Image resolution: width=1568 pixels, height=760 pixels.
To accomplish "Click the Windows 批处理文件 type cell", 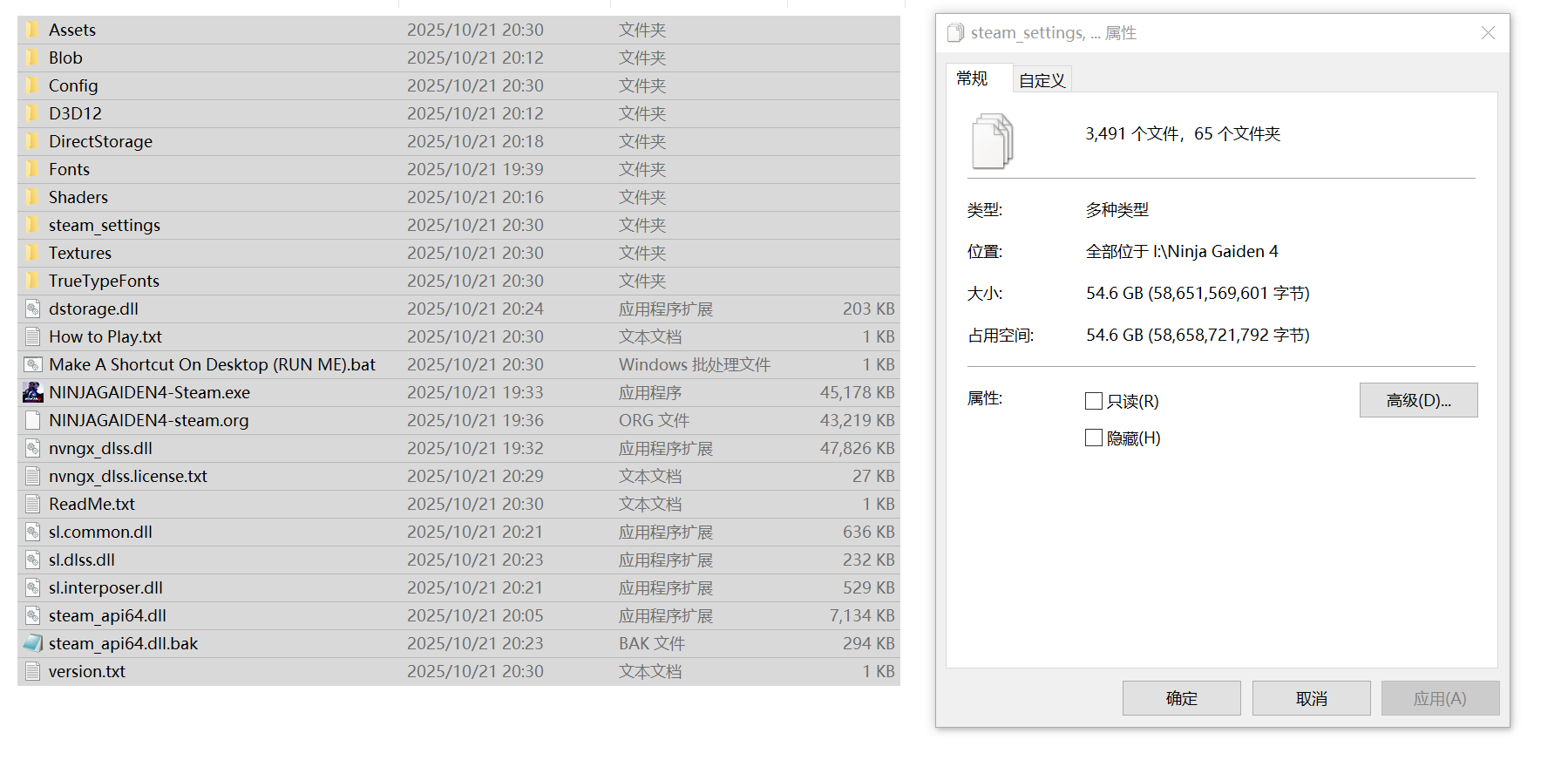I will pos(695,364).
